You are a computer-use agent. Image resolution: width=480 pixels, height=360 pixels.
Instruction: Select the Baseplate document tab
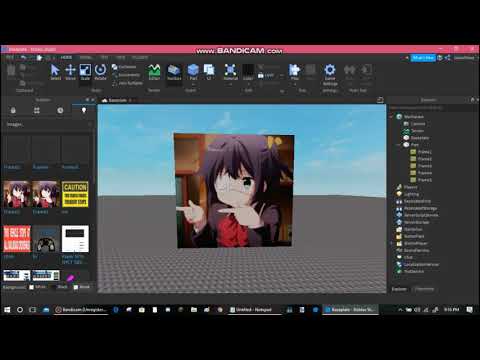click(x=117, y=100)
